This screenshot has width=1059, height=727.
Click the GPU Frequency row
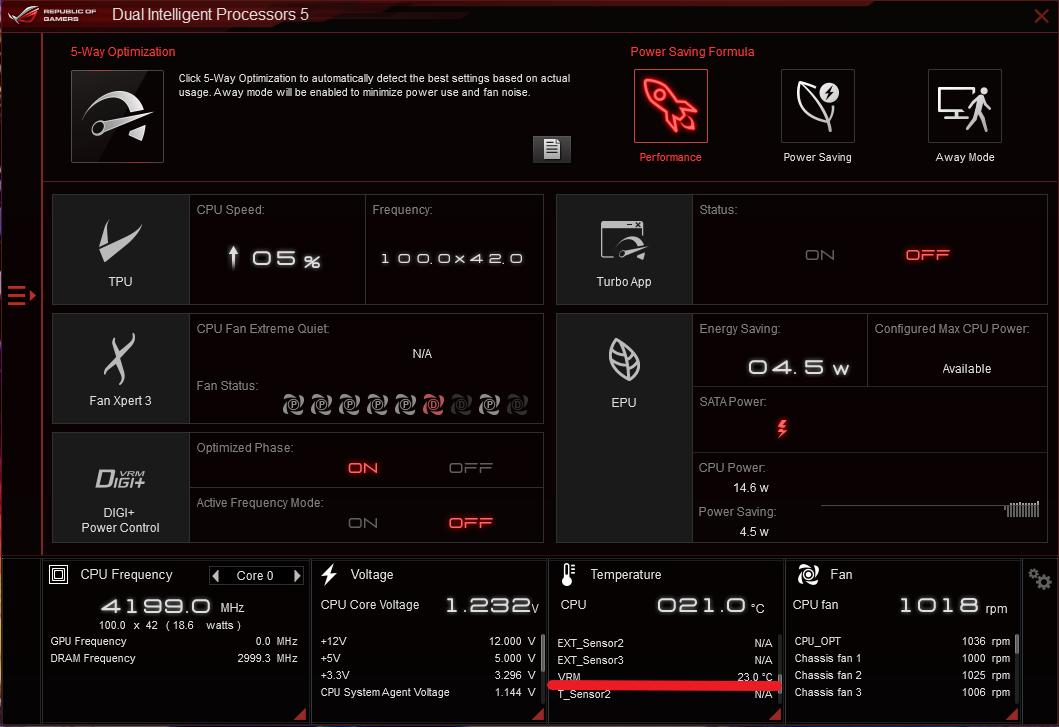pyautogui.click(x=174, y=641)
